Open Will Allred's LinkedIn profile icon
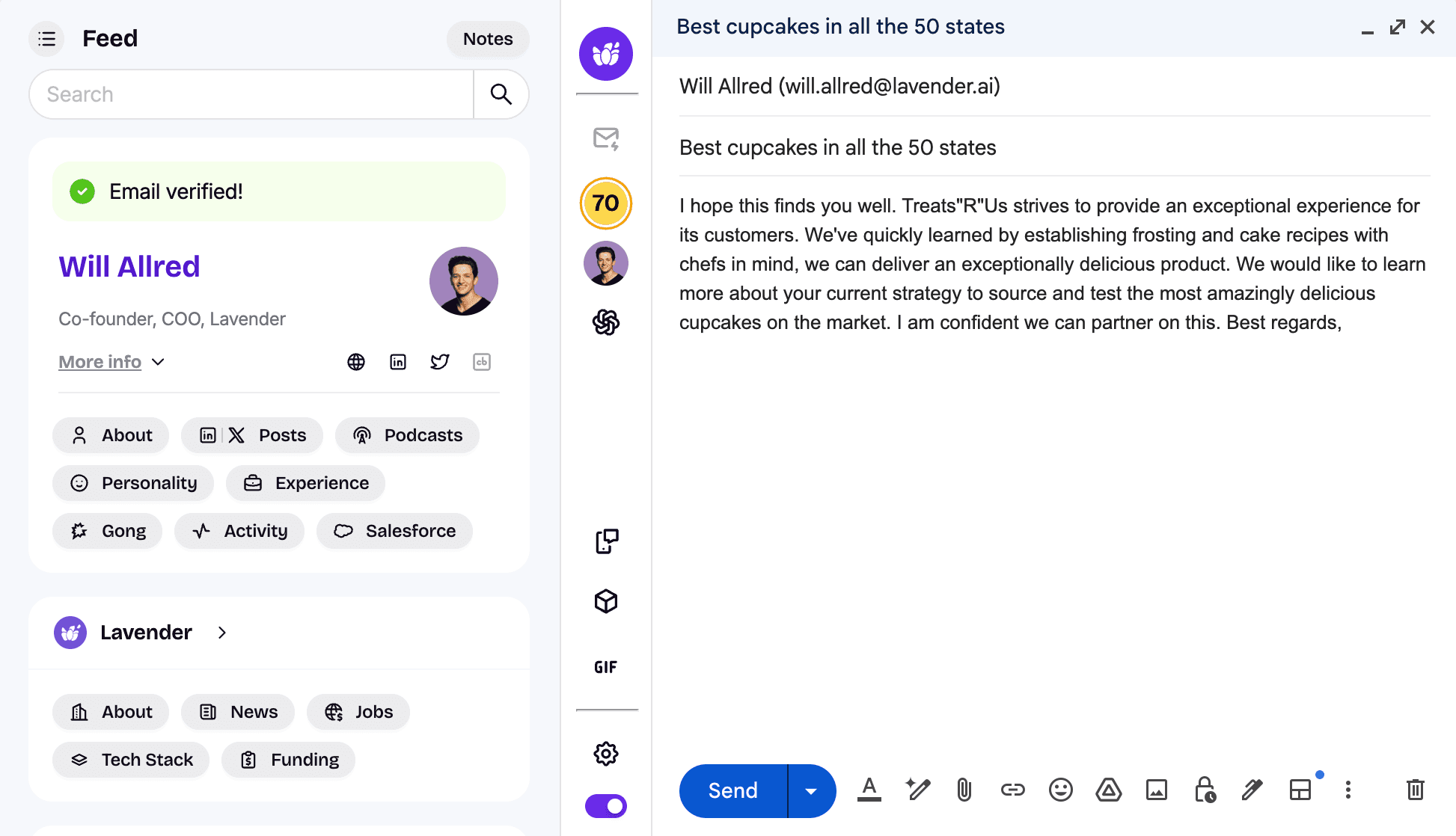1456x836 pixels. tap(397, 361)
